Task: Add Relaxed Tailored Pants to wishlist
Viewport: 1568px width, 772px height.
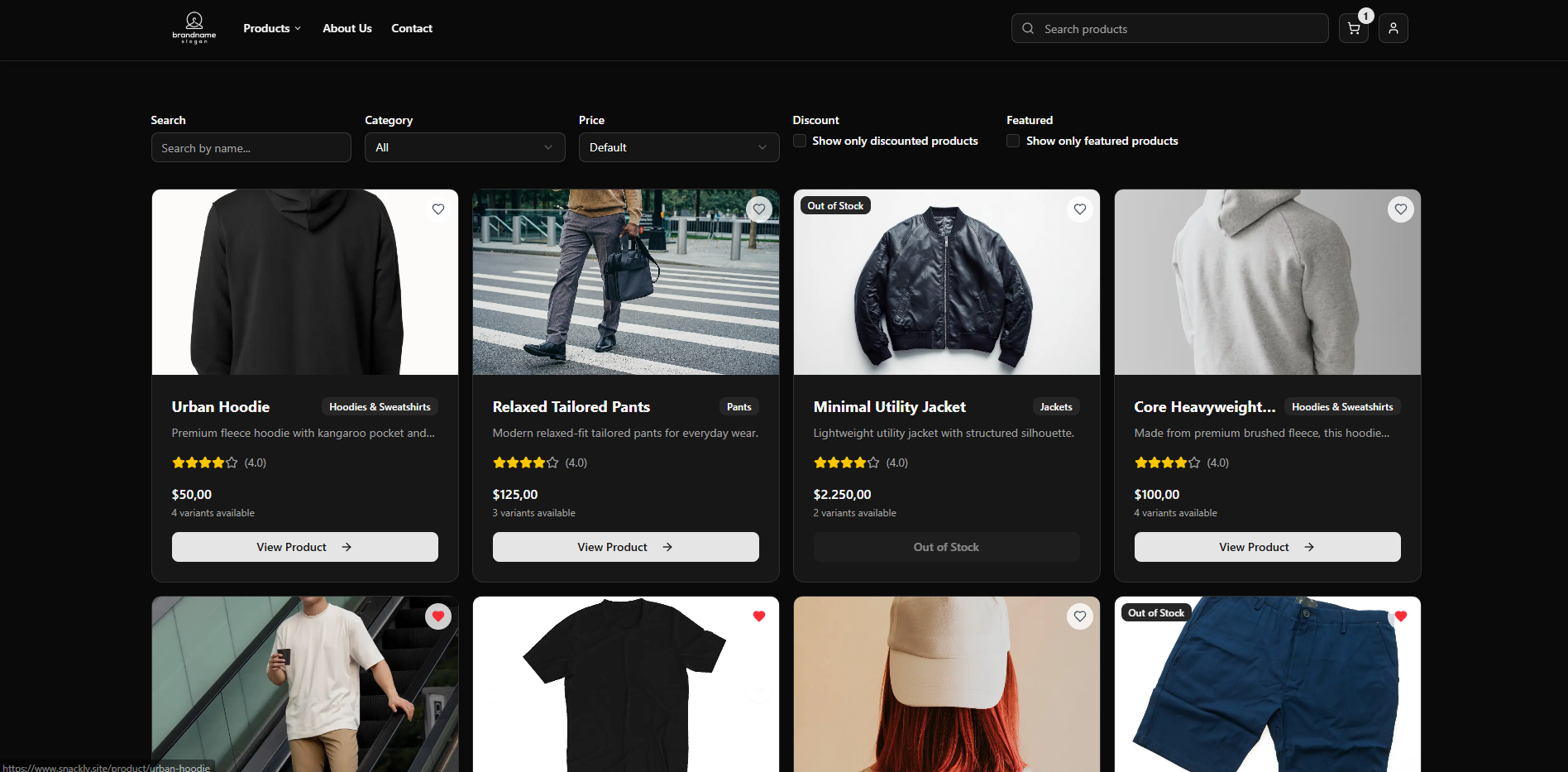Action: pyautogui.click(x=759, y=209)
